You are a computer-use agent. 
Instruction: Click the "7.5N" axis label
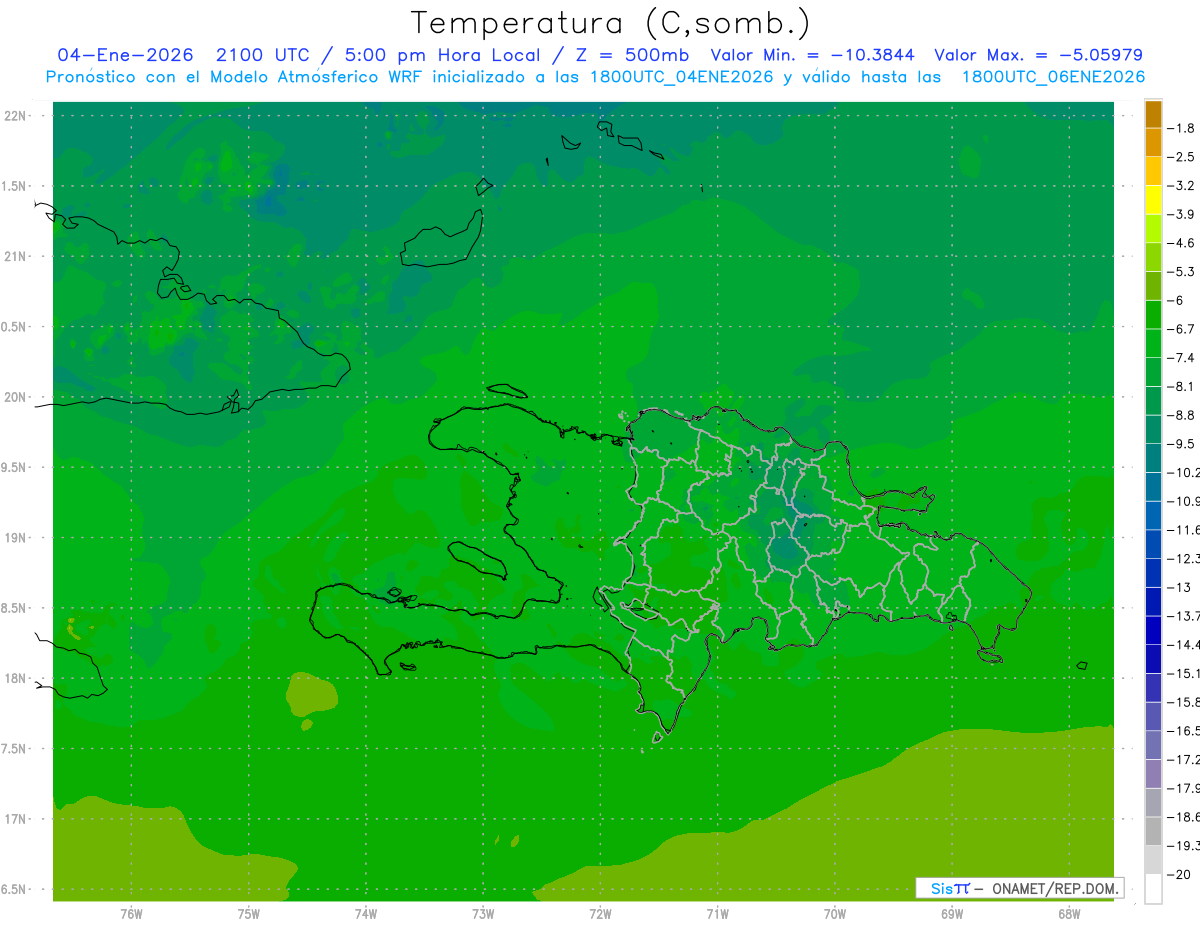coord(15,748)
